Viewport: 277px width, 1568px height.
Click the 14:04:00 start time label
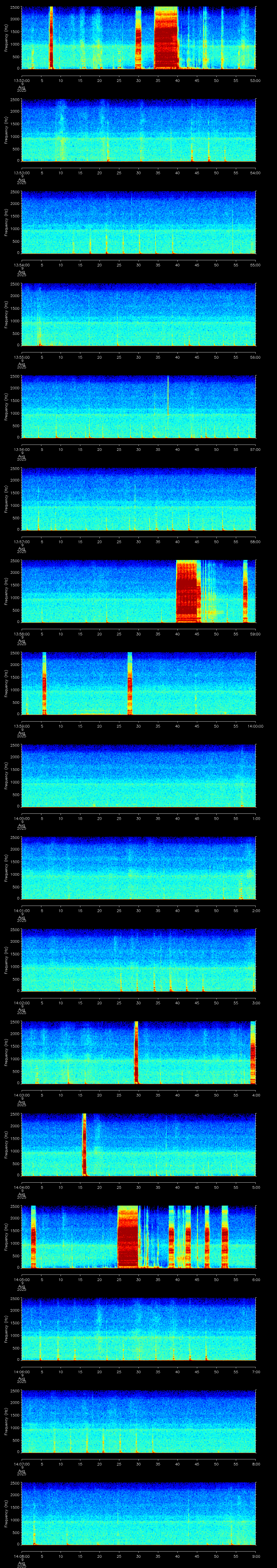[x=21, y=1187]
